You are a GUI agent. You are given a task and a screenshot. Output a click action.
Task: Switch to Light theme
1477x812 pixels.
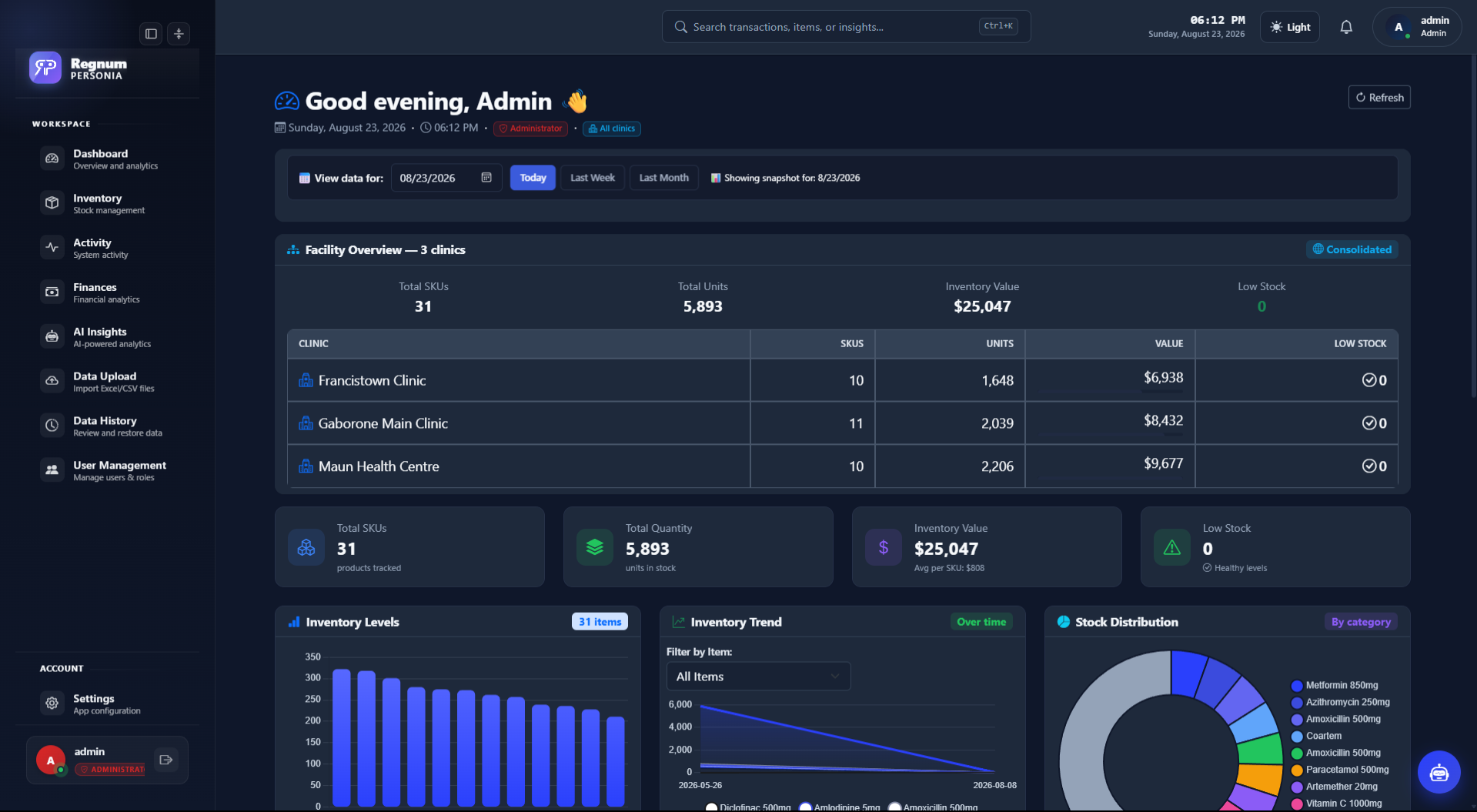click(x=1290, y=27)
